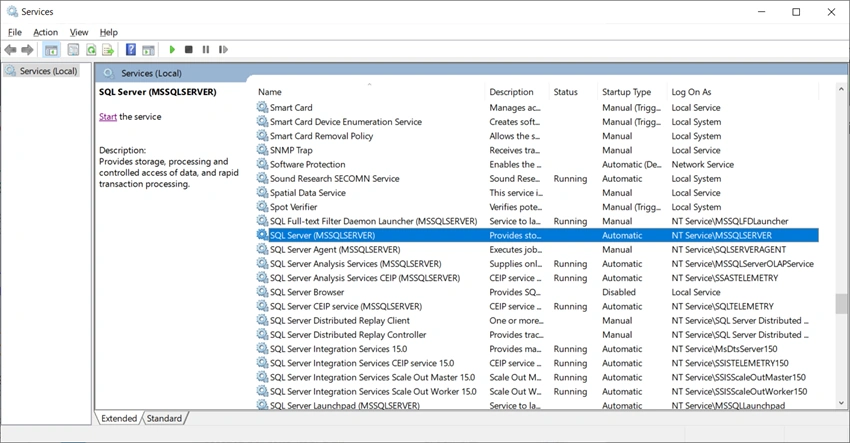Select SQL Server Analysis Services CEIP (MSSQLSERVER)
Viewport: 850px width, 443px height.
click(x=537, y=278)
